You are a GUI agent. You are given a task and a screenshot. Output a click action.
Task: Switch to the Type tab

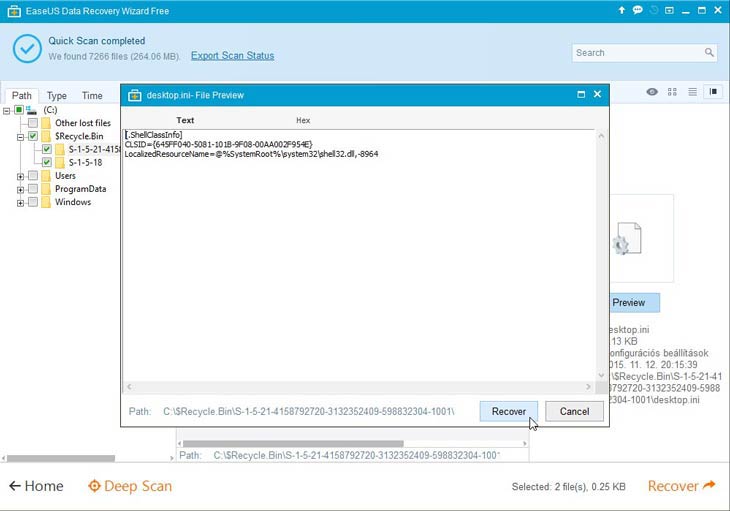pos(57,96)
